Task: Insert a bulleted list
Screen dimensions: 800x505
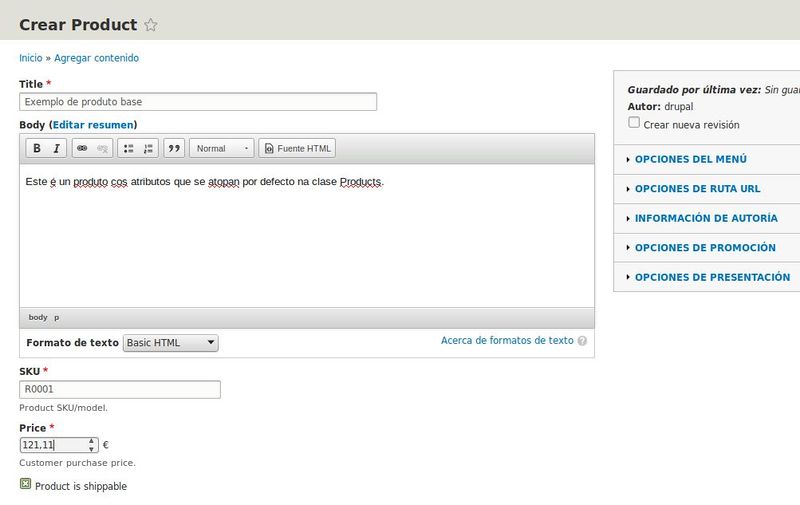Action: point(129,148)
